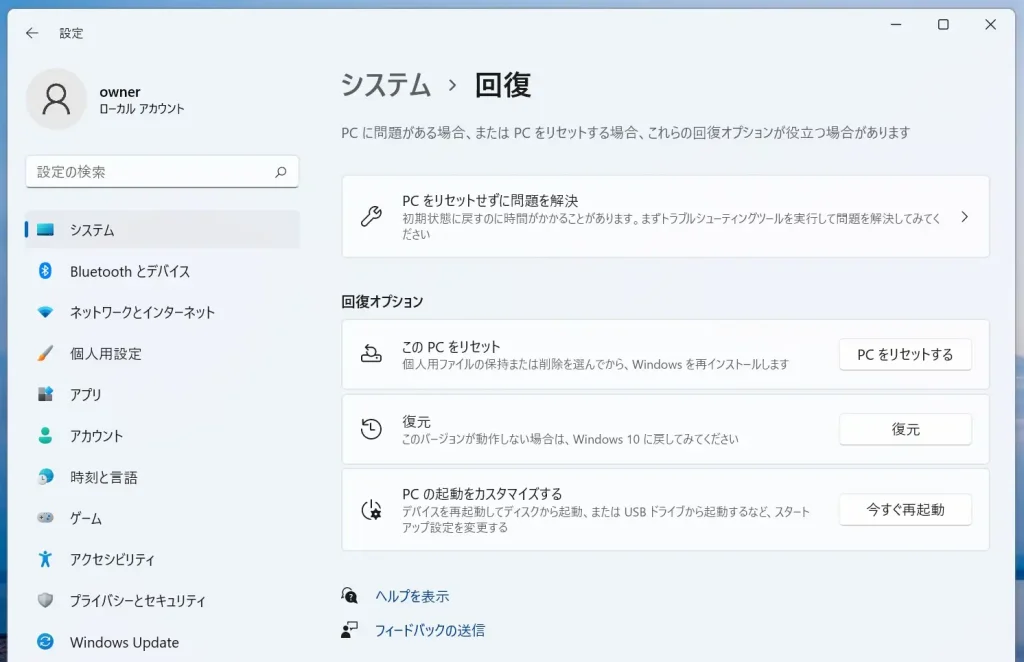The height and width of the screenshot is (662, 1024).
Task: Select 個人用設定 paintbrush icon
Action: pos(45,354)
